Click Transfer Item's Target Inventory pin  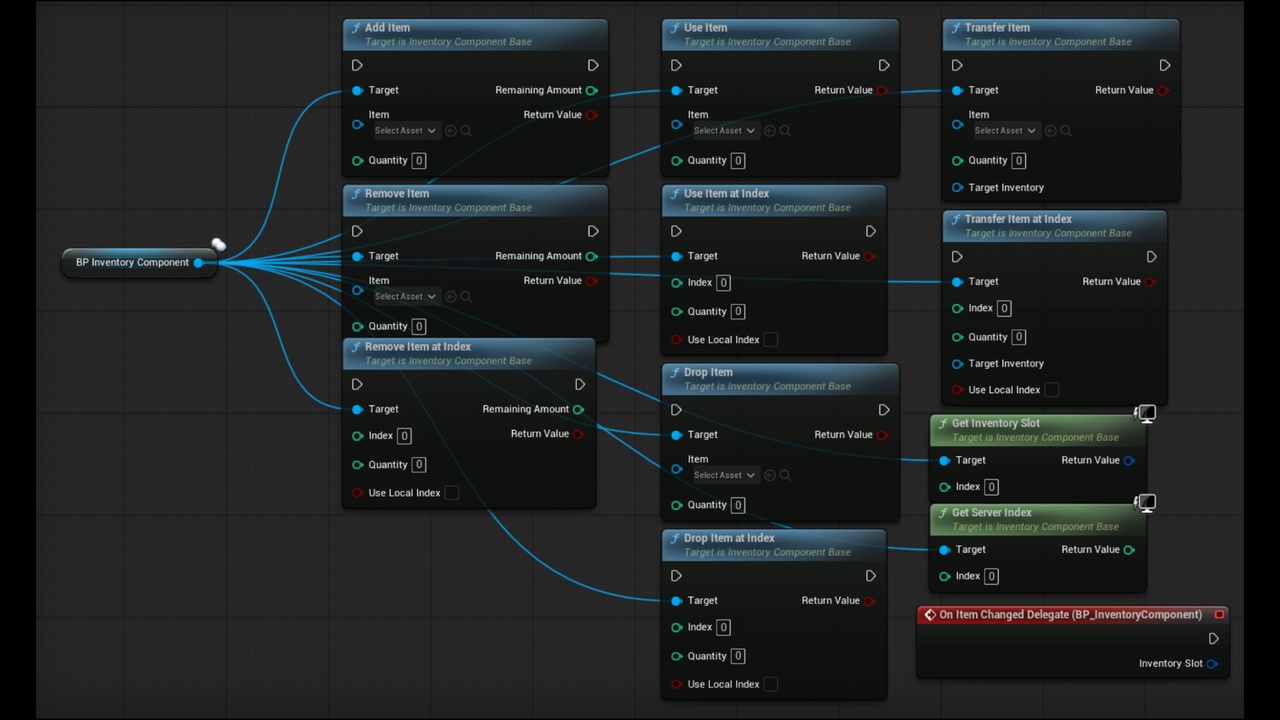click(957, 187)
